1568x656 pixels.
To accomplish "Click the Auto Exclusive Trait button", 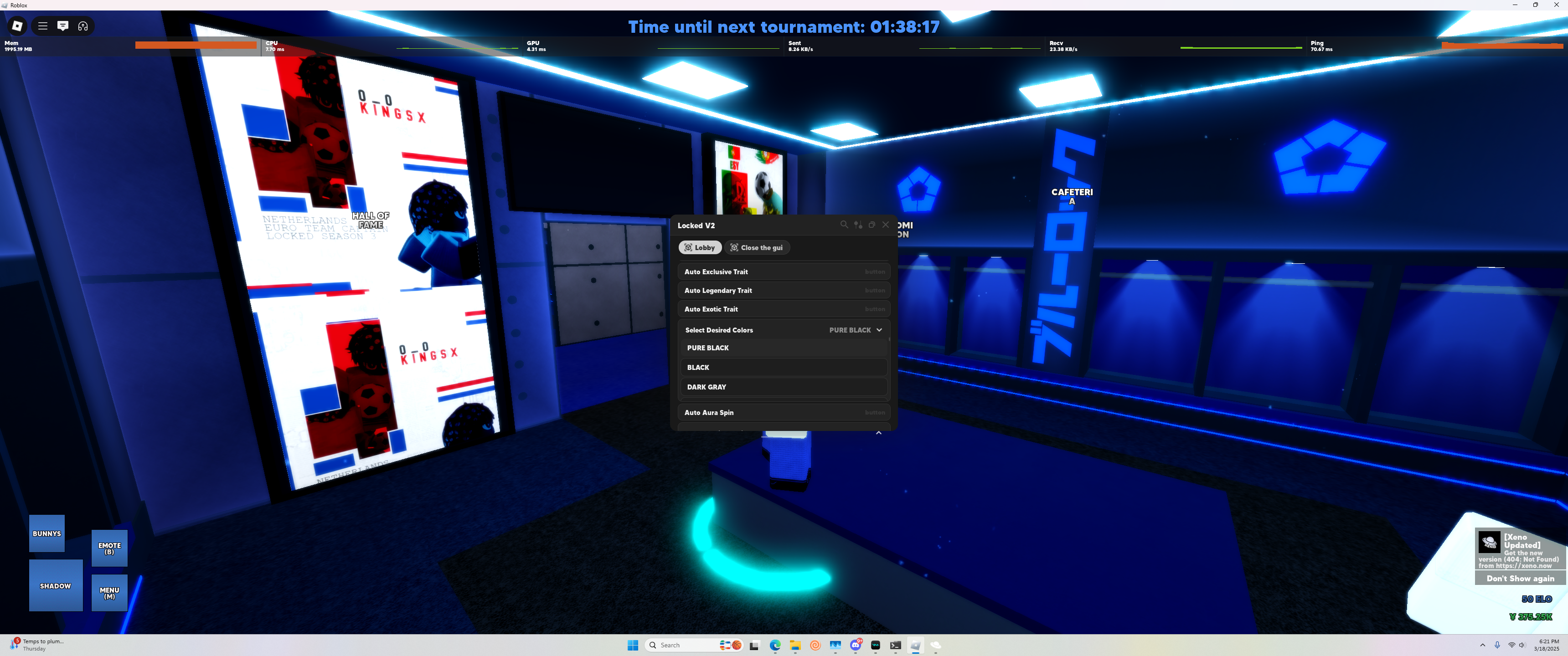I will click(784, 272).
